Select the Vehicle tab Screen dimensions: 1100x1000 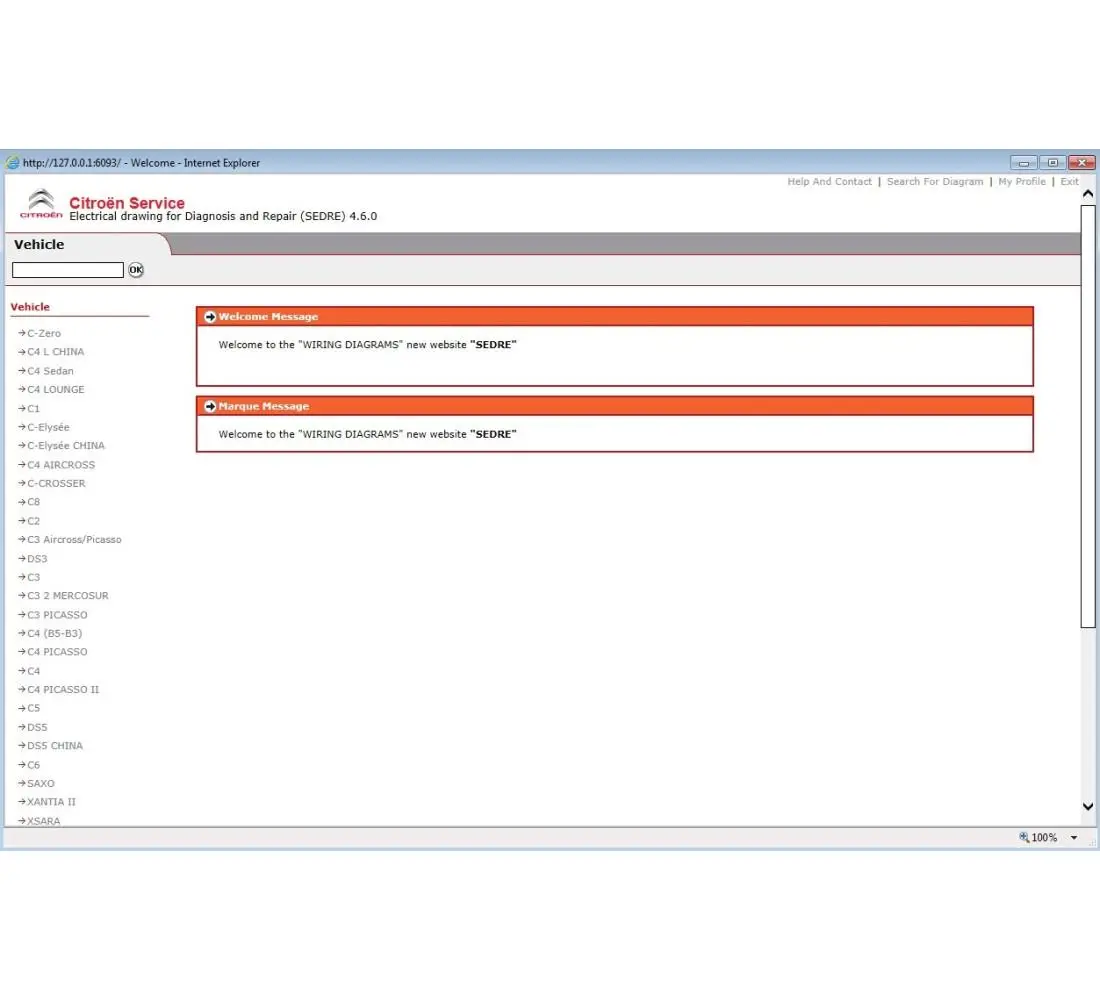[x=39, y=244]
